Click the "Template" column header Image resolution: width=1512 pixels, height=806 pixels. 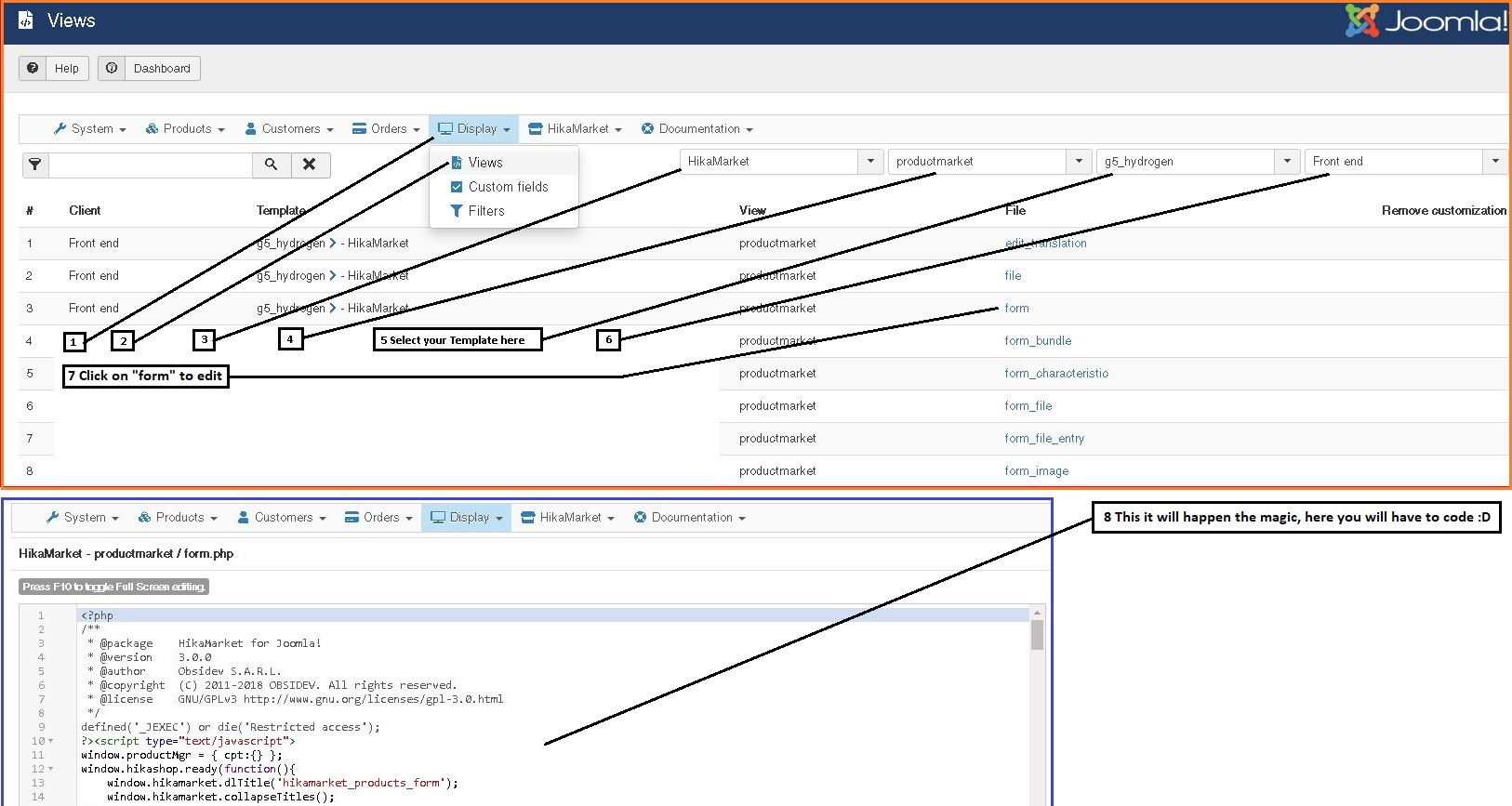(281, 211)
